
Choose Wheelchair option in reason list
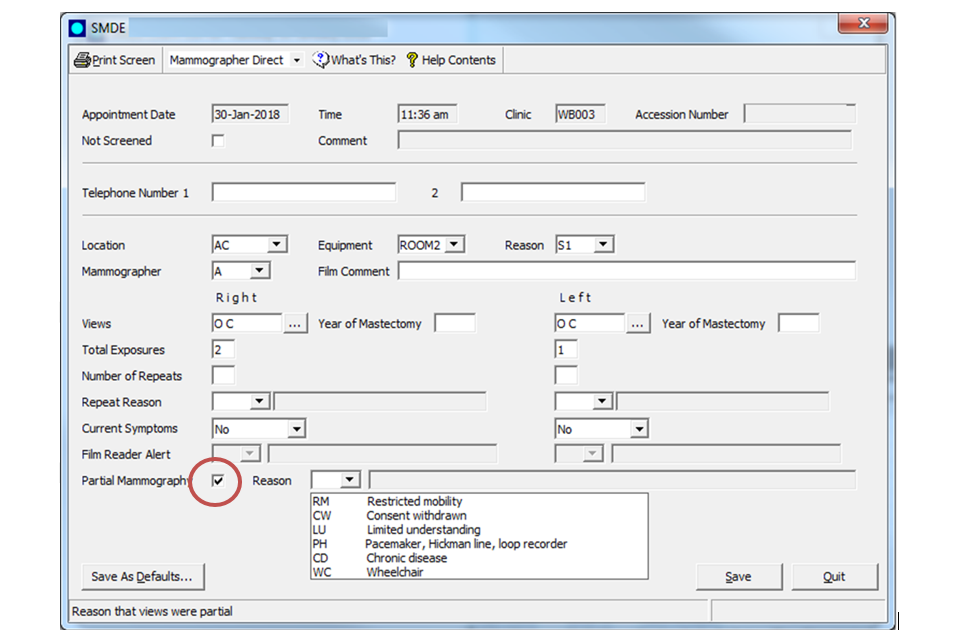coord(394,572)
